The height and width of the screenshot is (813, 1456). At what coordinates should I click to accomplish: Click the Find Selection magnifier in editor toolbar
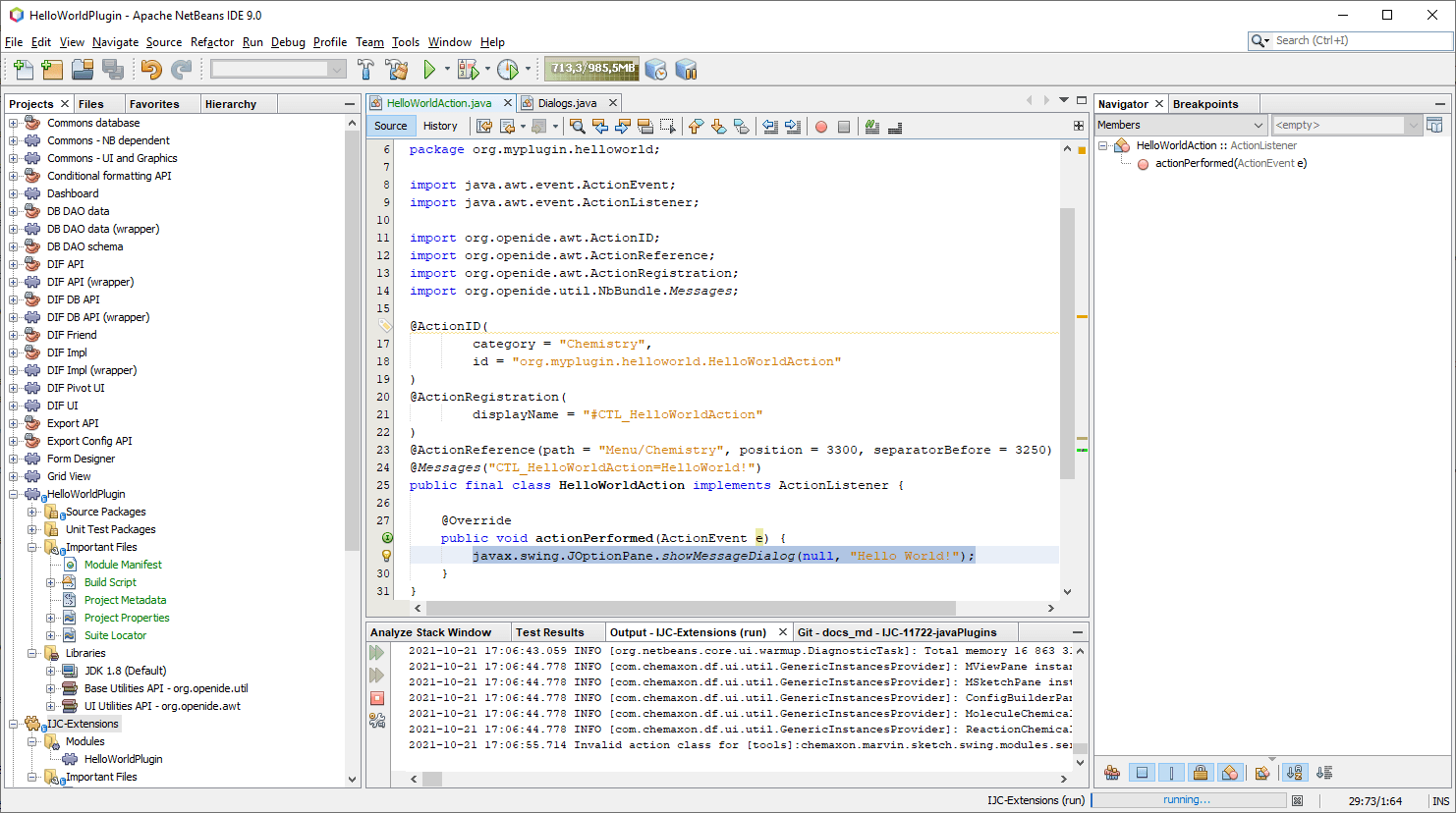[x=578, y=127]
